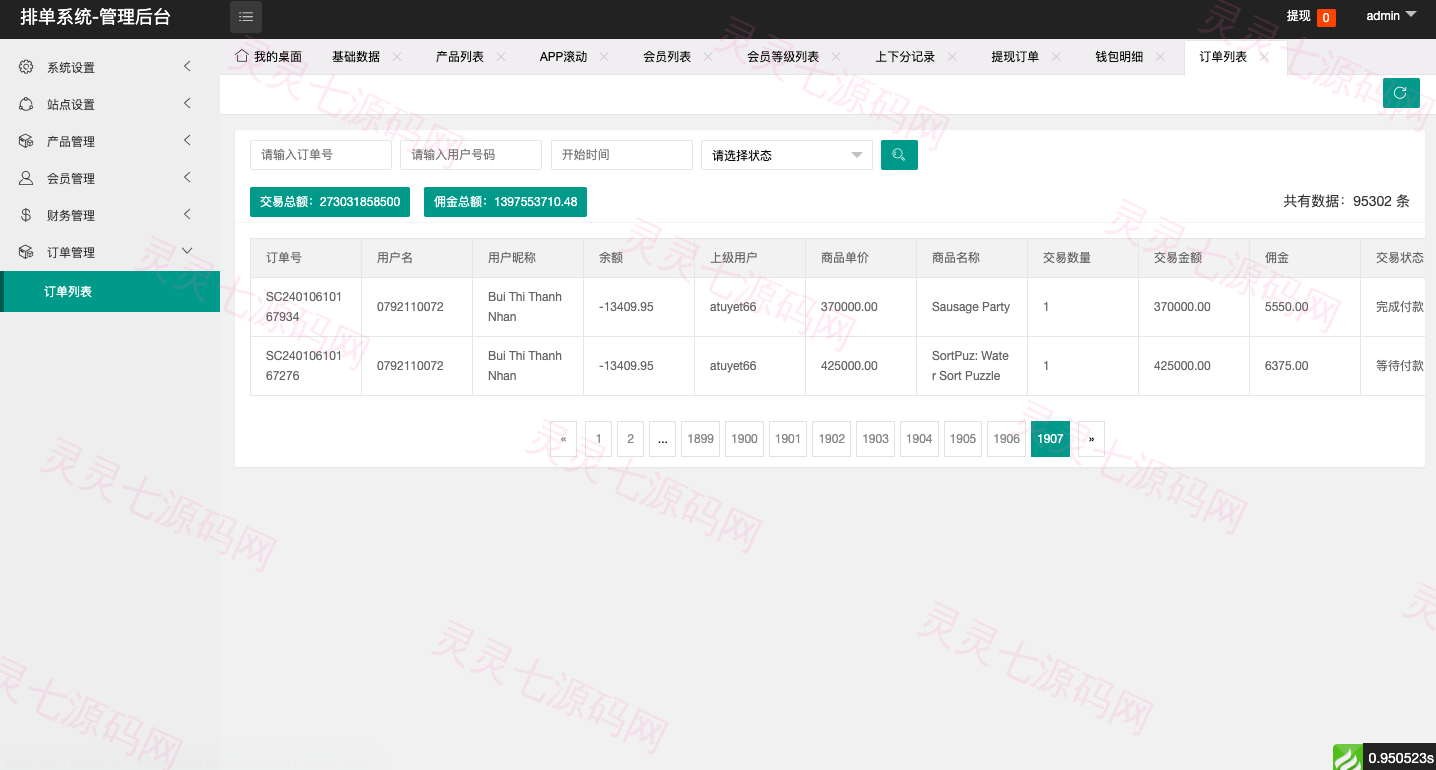Viewport: 1436px width, 770px height.
Task: Click the 会员管理 person icon
Action: 26,178
